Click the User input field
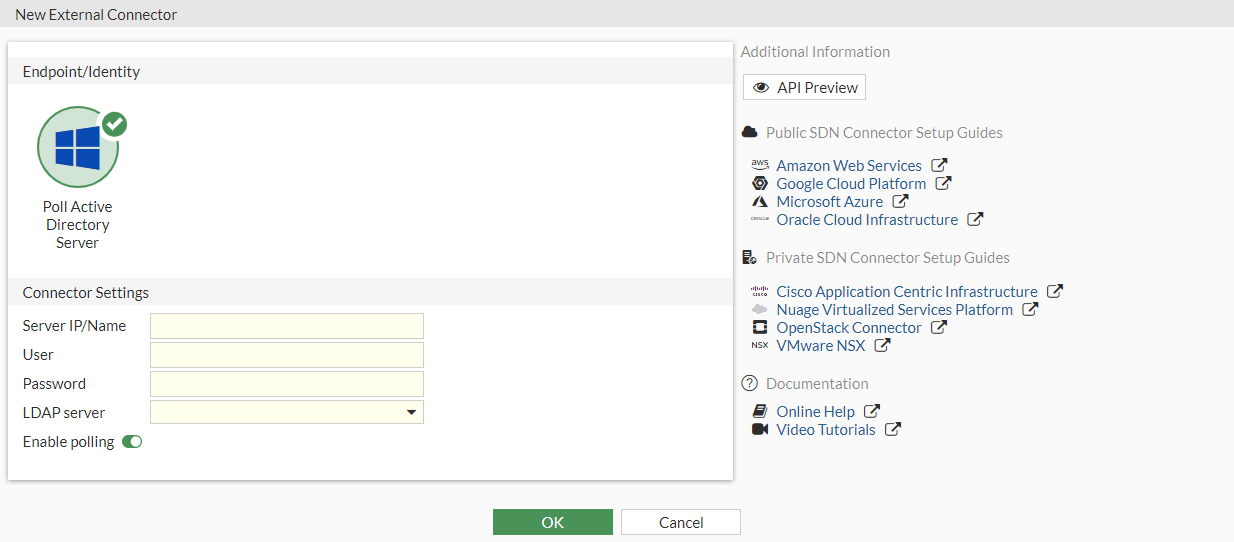This screenshot has height=542, width=1234. [287, 355]
